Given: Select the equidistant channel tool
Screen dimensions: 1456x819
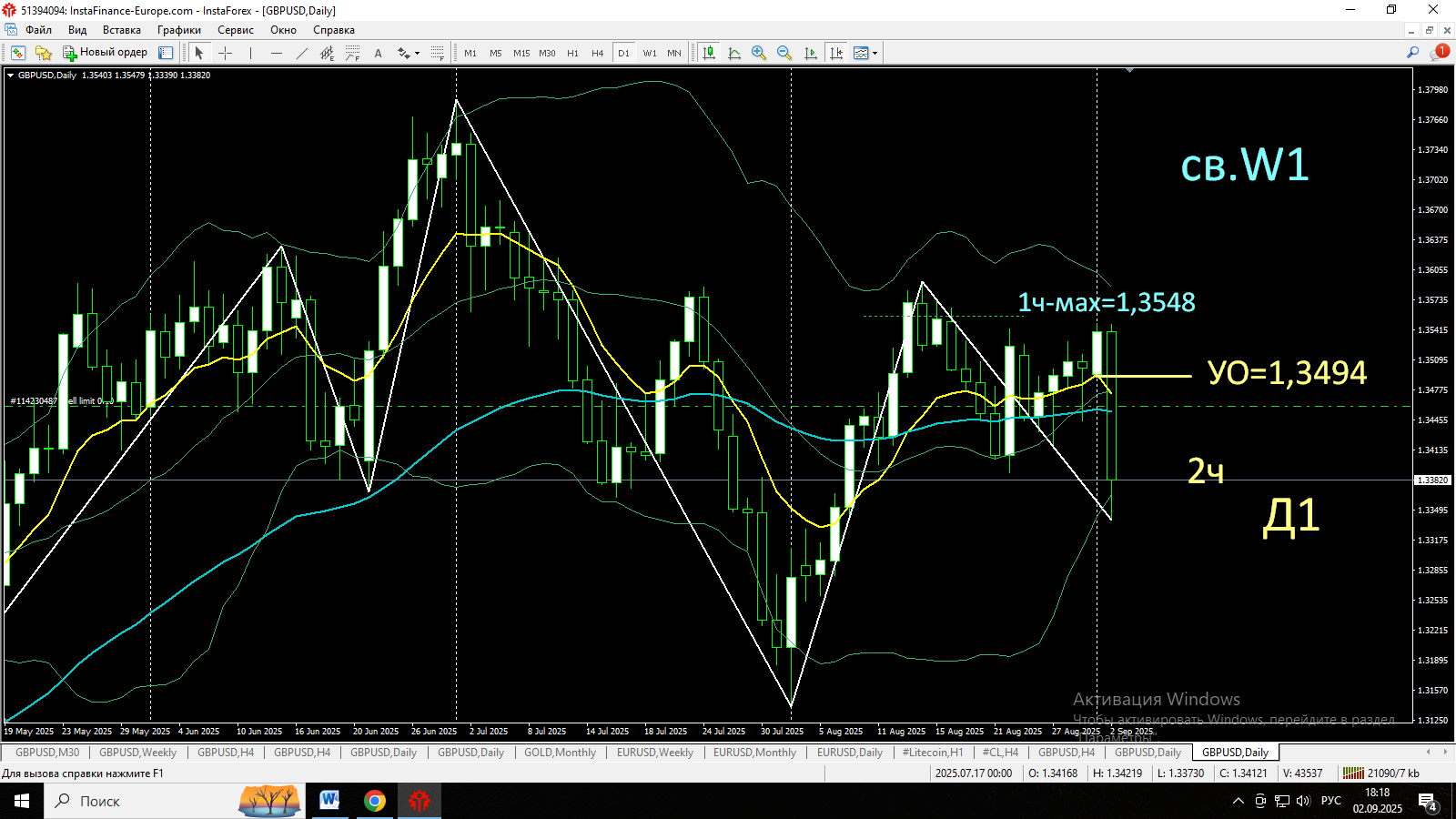Looking at the screenshot, I should (x=327, y=53).
